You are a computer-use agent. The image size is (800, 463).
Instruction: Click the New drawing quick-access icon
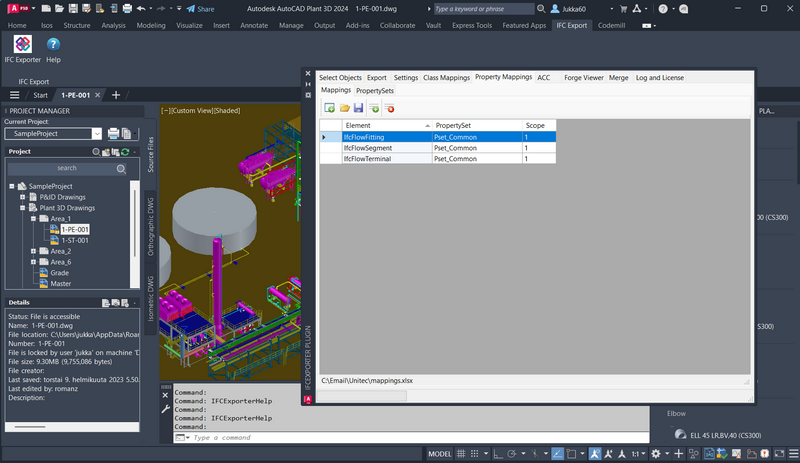click(46, 9)
